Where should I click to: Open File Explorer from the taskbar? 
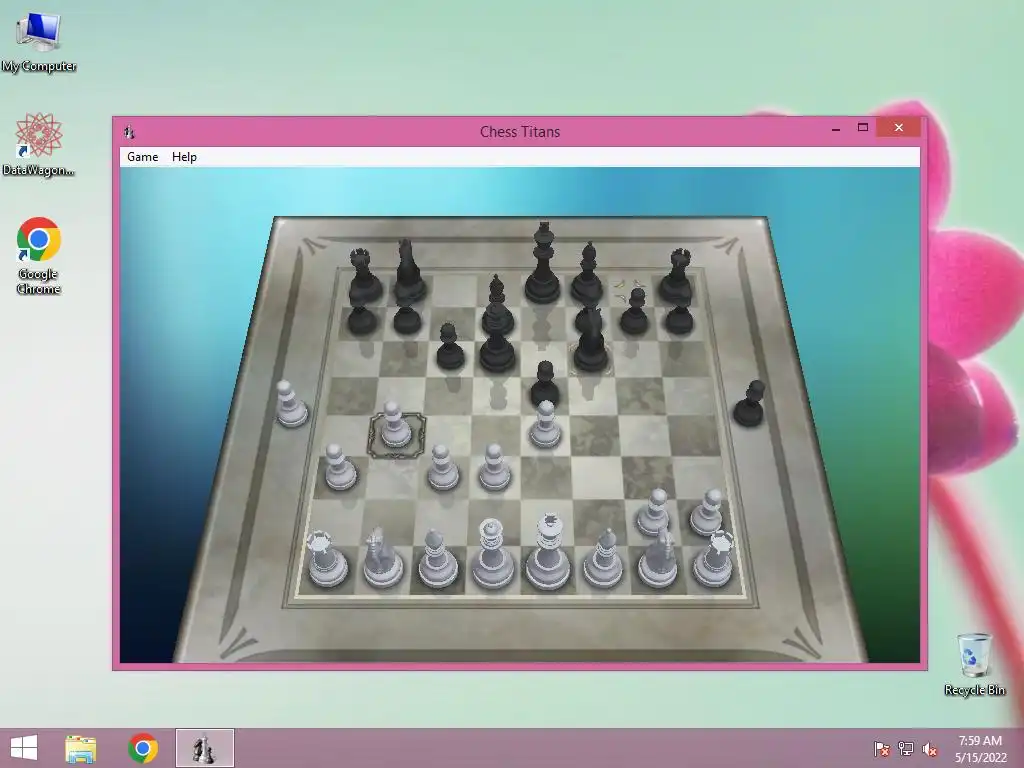[x=81, y=748]
